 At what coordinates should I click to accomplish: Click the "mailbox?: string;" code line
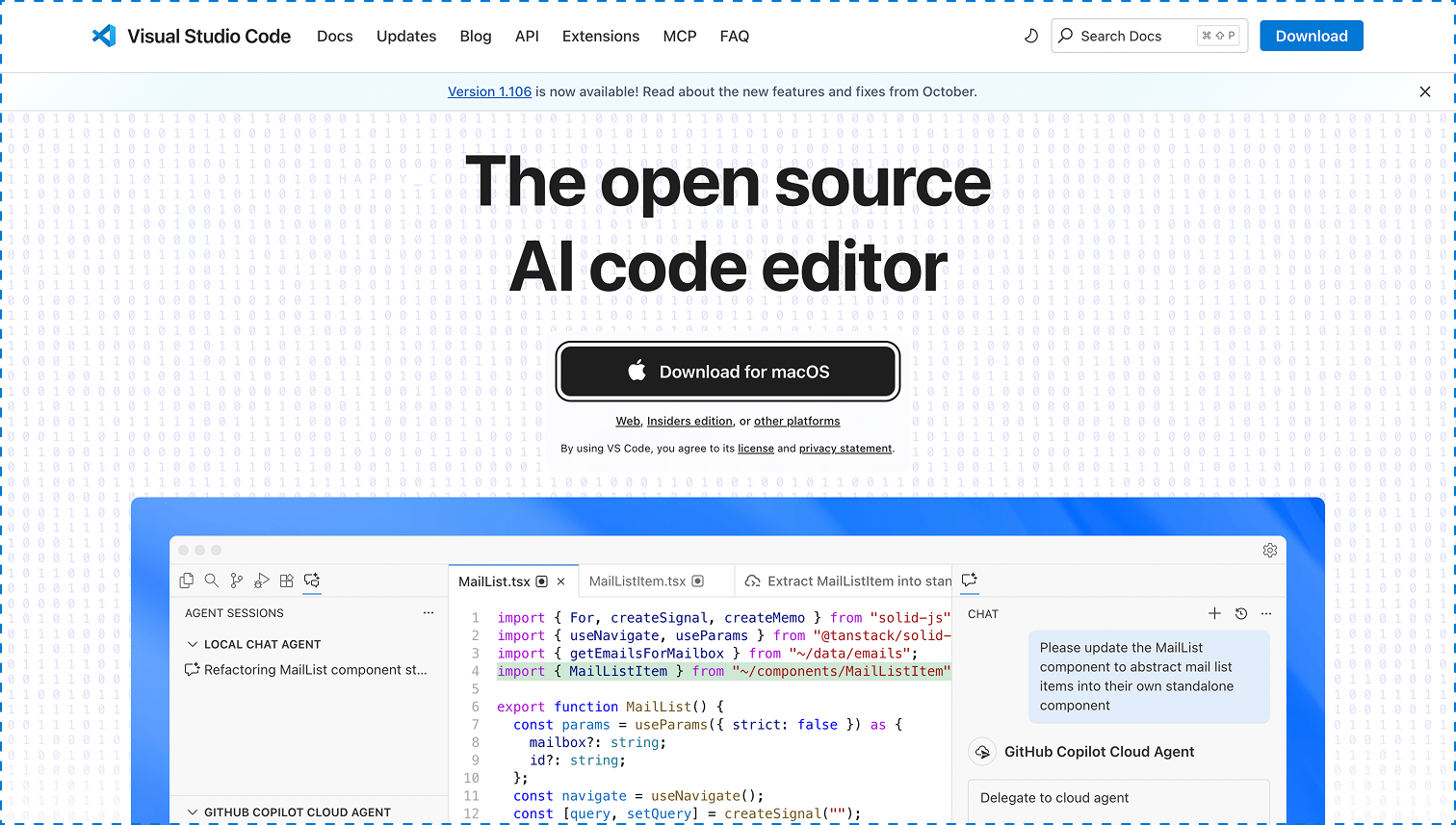(x=597, y=742)
